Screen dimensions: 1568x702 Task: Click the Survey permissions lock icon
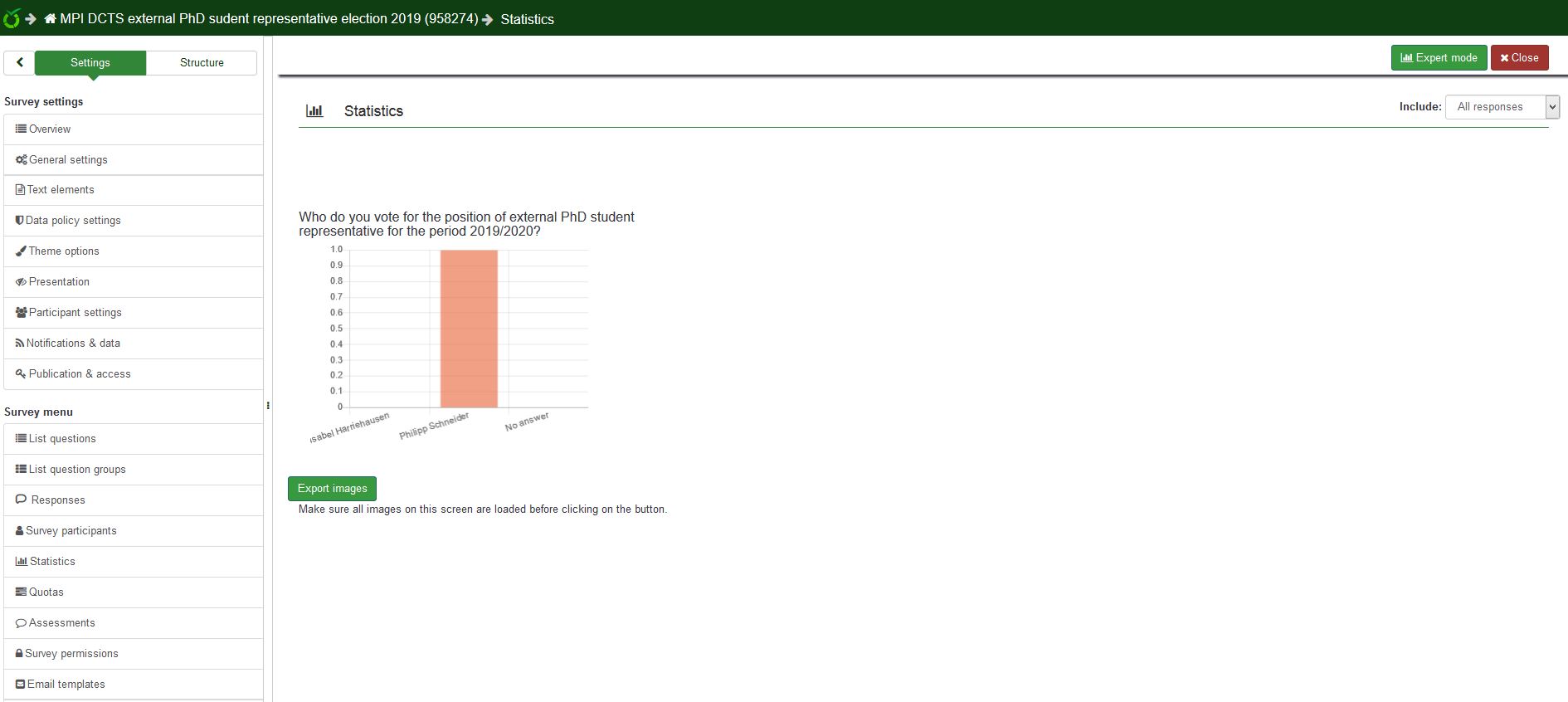(19, 653)
